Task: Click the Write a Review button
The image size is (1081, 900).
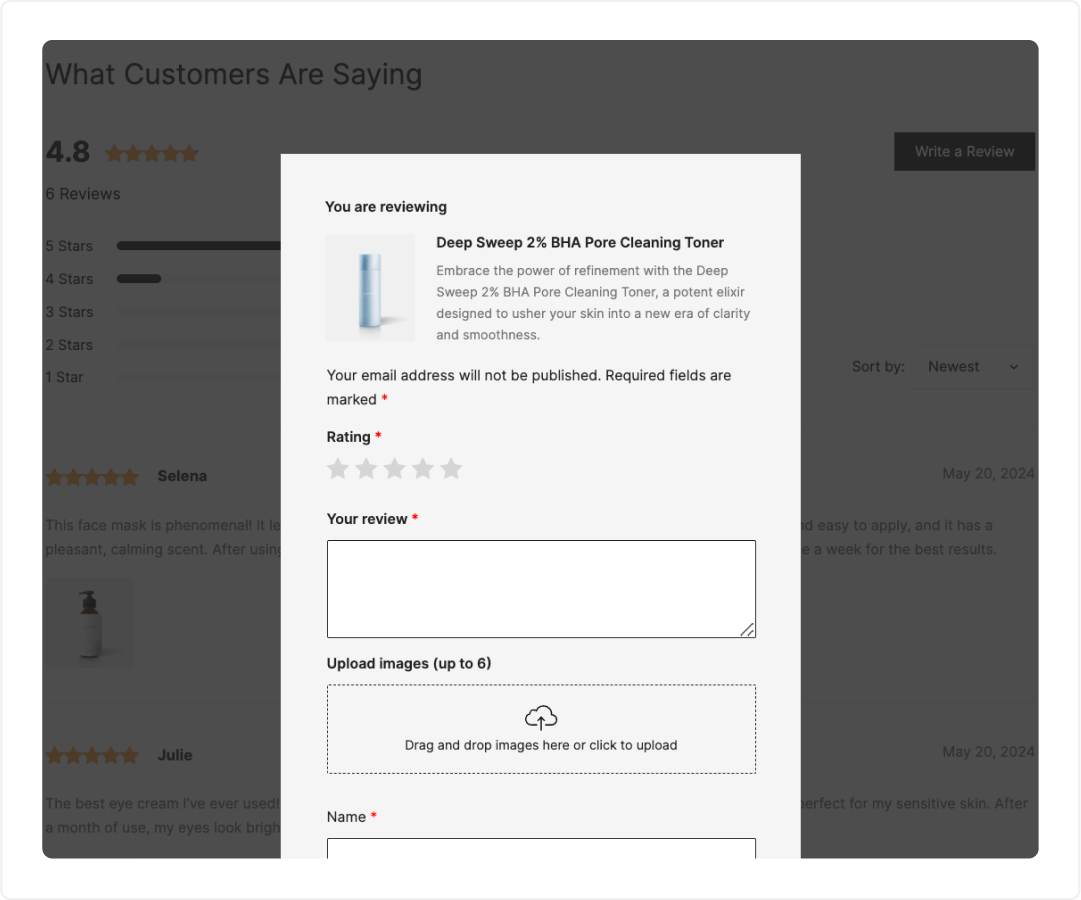Action: click(964, 152)
